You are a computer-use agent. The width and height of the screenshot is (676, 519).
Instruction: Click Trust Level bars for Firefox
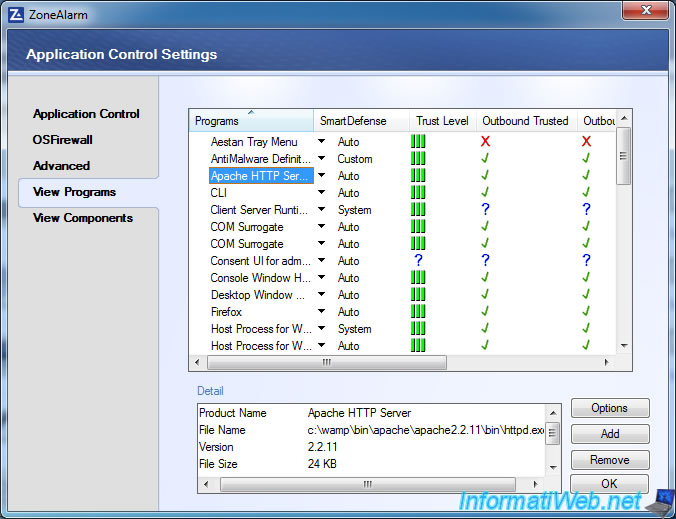[418, 312]
